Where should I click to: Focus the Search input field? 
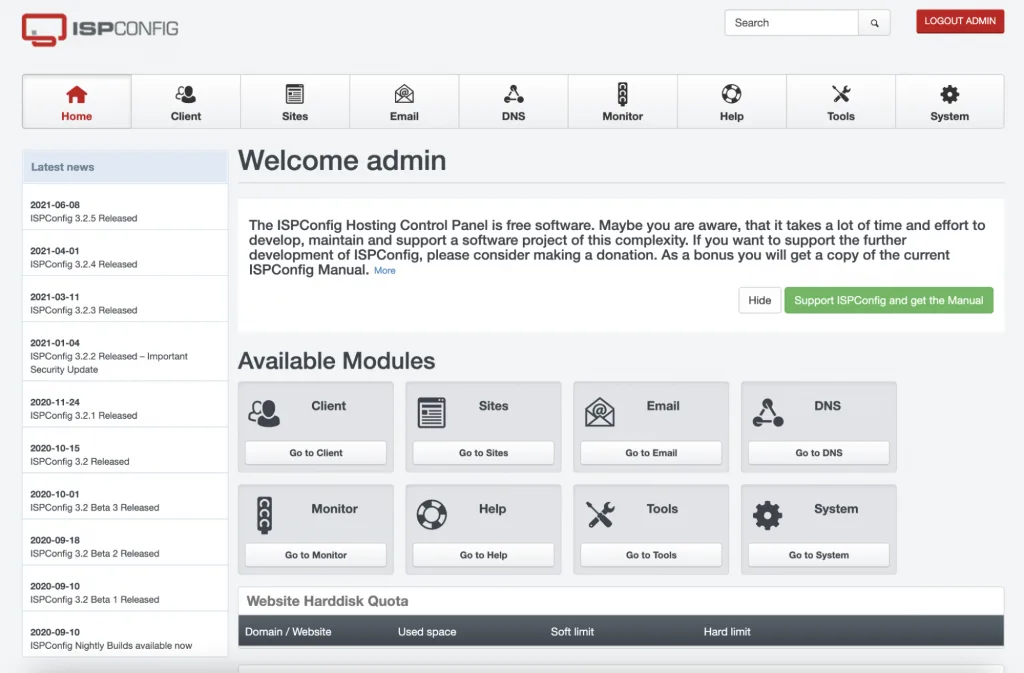[x=792, y=23]
